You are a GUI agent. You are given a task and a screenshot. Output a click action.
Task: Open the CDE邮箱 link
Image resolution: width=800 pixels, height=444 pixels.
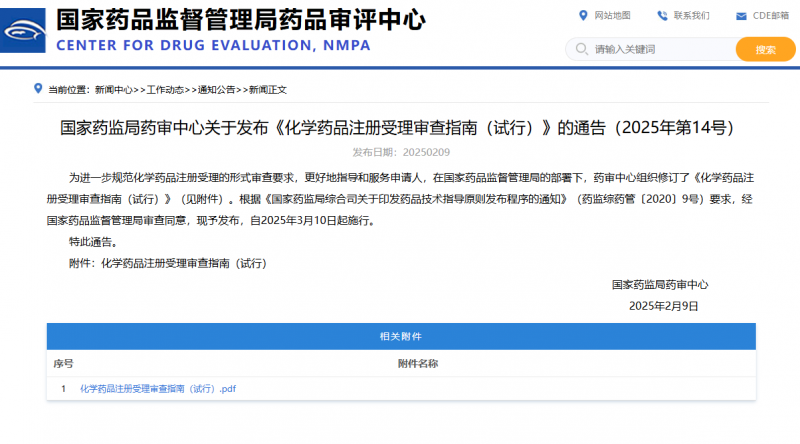click(x=771, y=16)
